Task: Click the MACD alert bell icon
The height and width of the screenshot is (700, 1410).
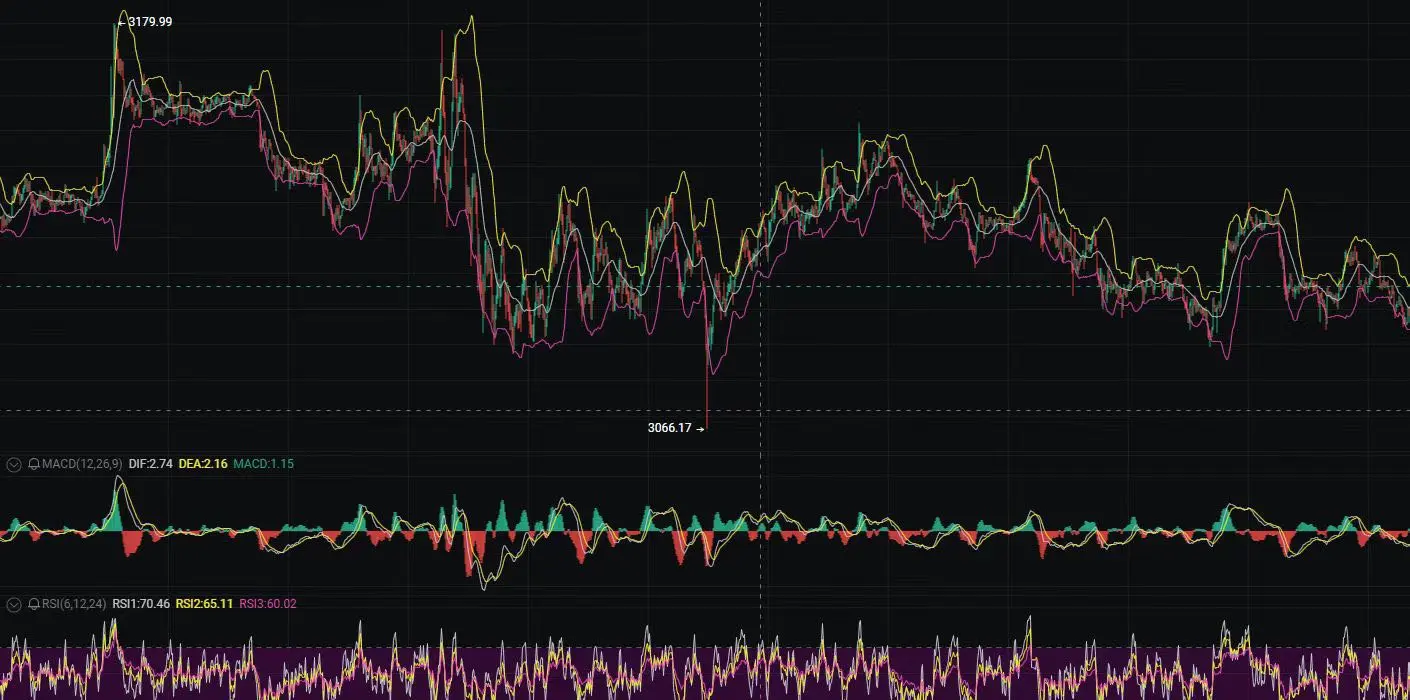Action: (34, 464)
